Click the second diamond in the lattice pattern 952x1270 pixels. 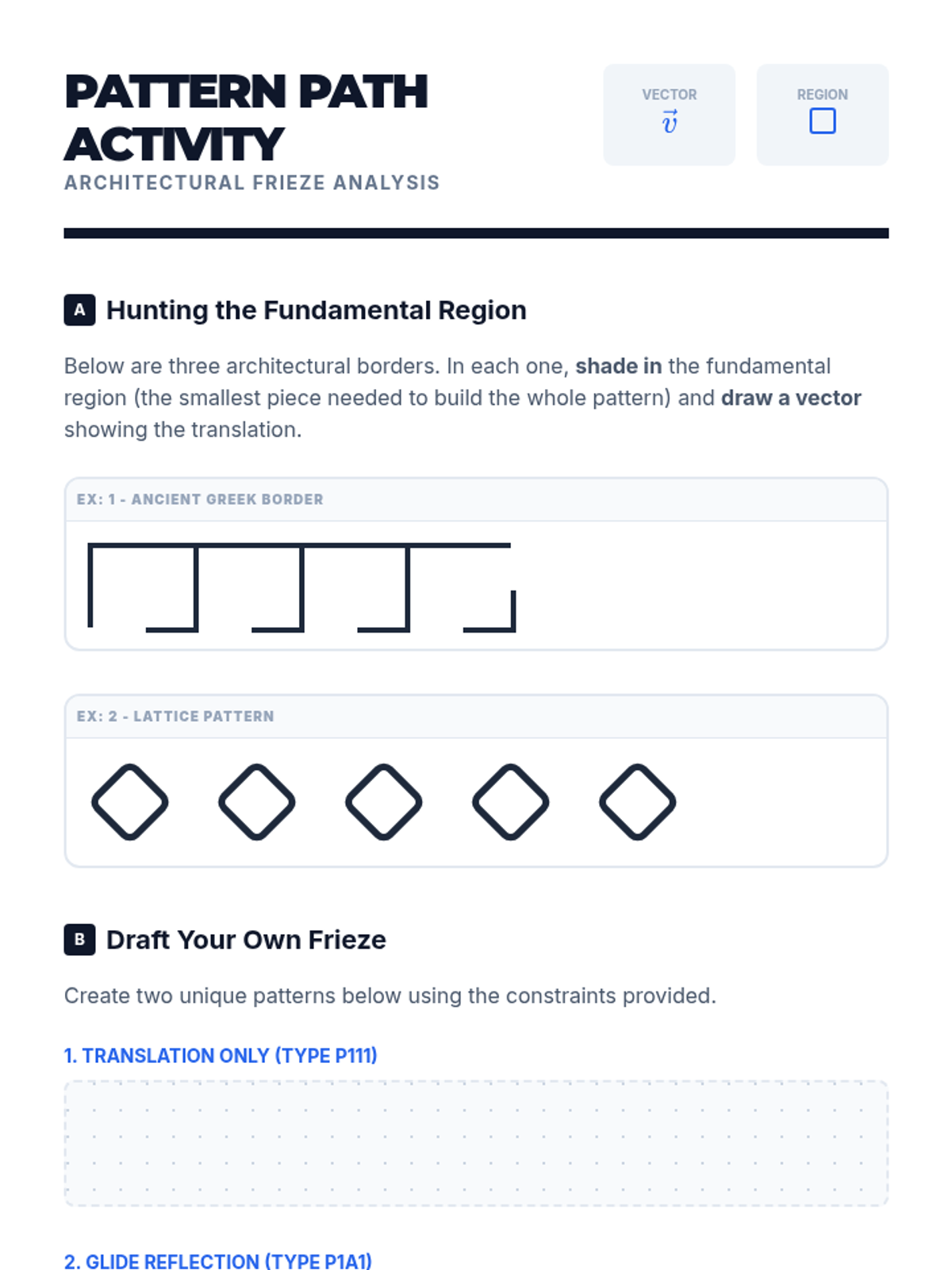(257, 802)
